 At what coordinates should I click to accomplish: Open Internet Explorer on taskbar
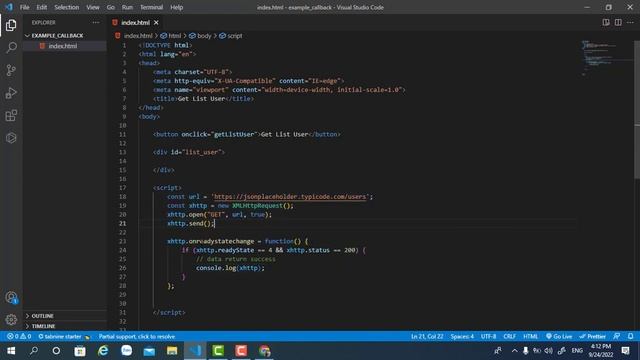click(103, 351)
